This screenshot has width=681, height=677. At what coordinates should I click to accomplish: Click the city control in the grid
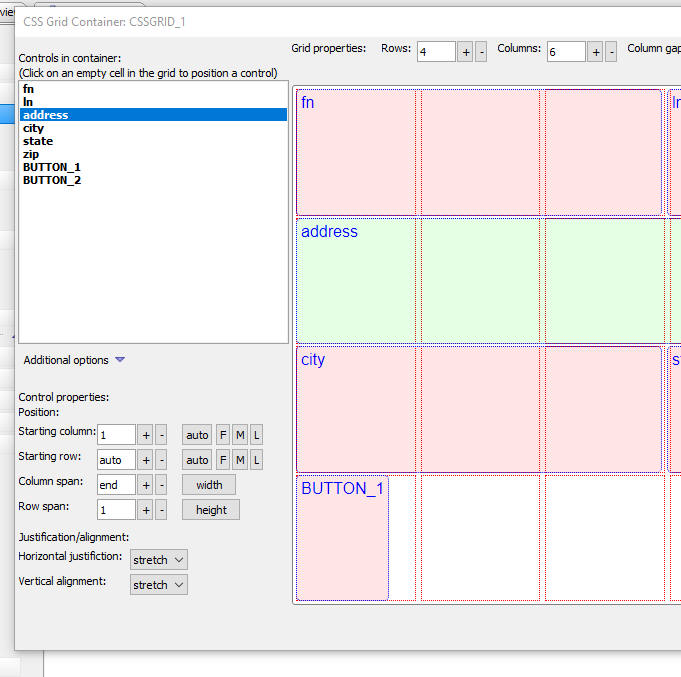tap(479, 409)
